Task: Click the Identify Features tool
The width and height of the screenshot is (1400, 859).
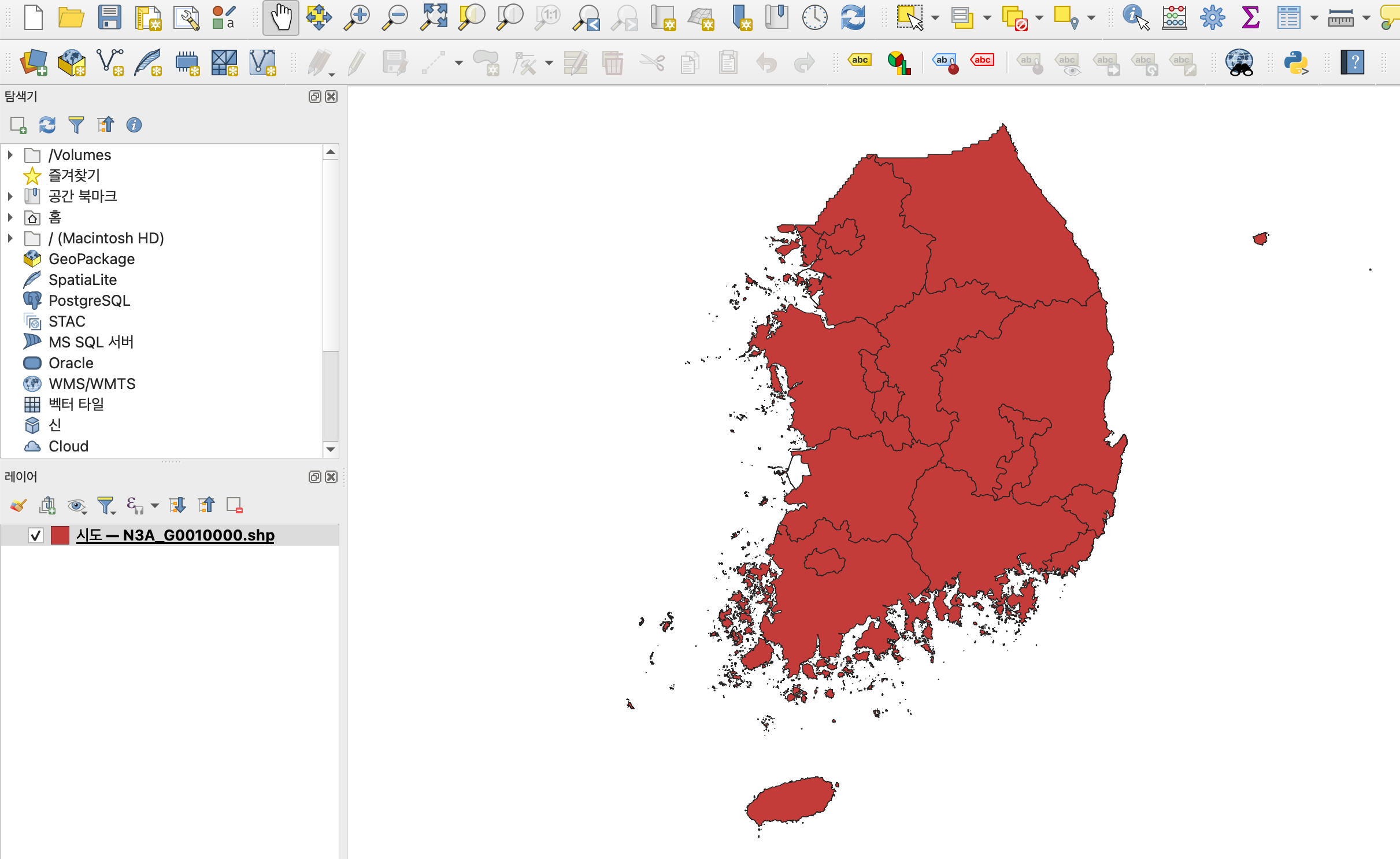Action: coord(1135,17)
